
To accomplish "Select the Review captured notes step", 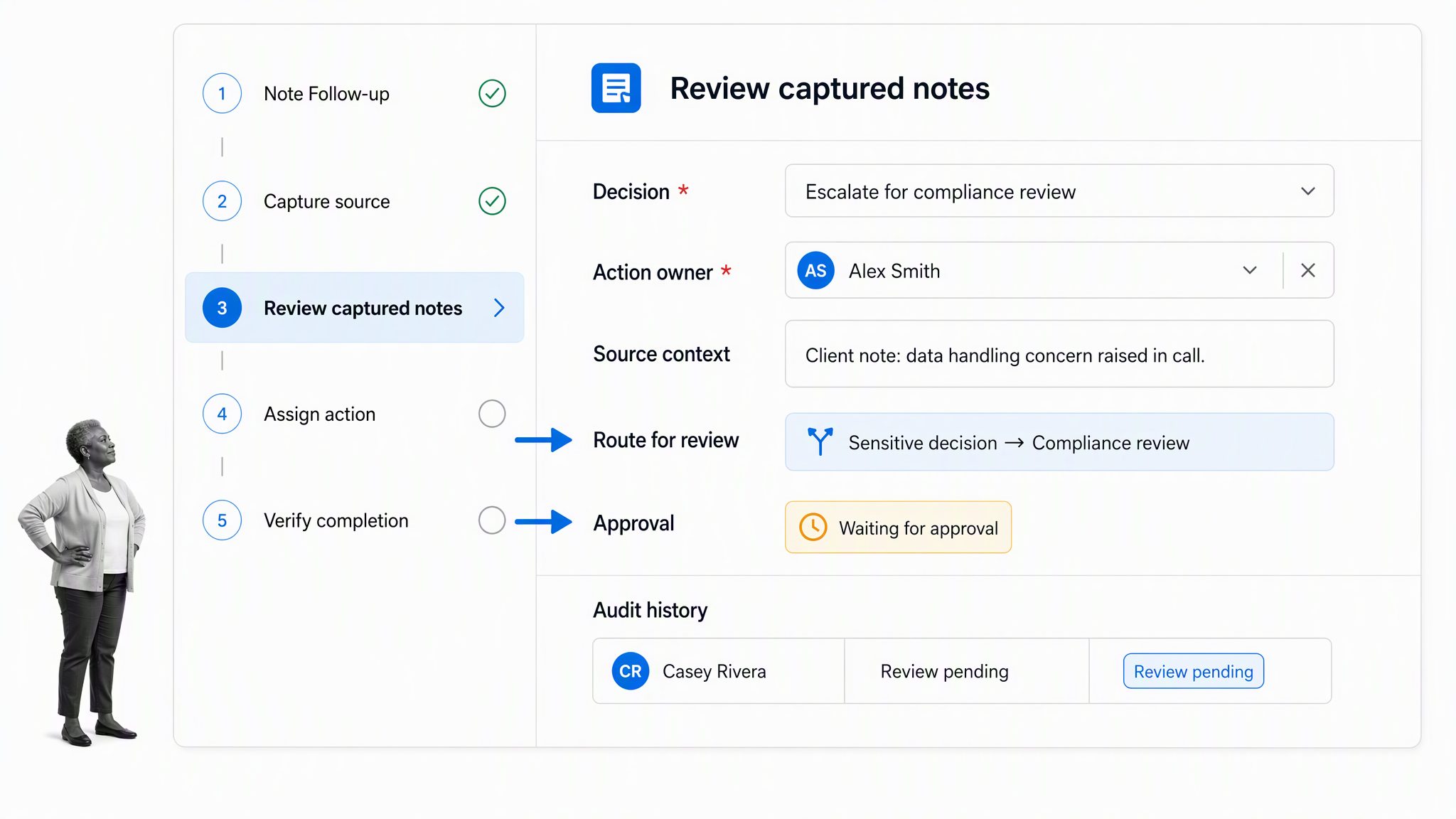I will click(x=355, y=308).
